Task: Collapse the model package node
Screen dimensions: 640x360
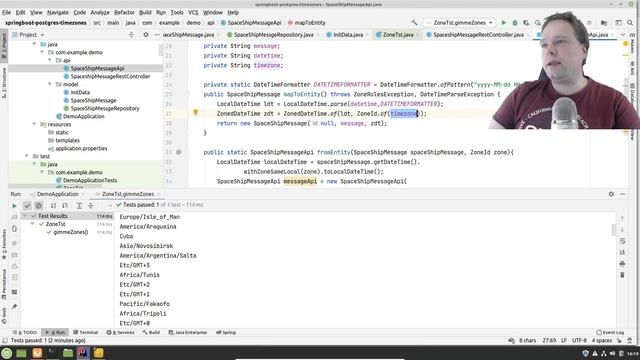Action: pyautogui.click(x=50, y=84)
